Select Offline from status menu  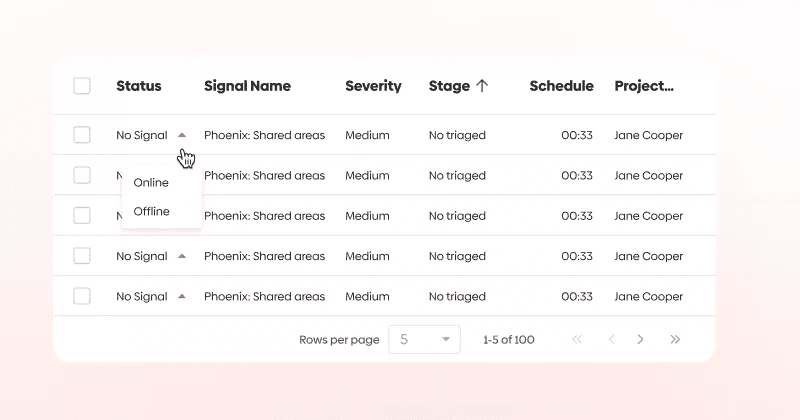tap(152, 211)
